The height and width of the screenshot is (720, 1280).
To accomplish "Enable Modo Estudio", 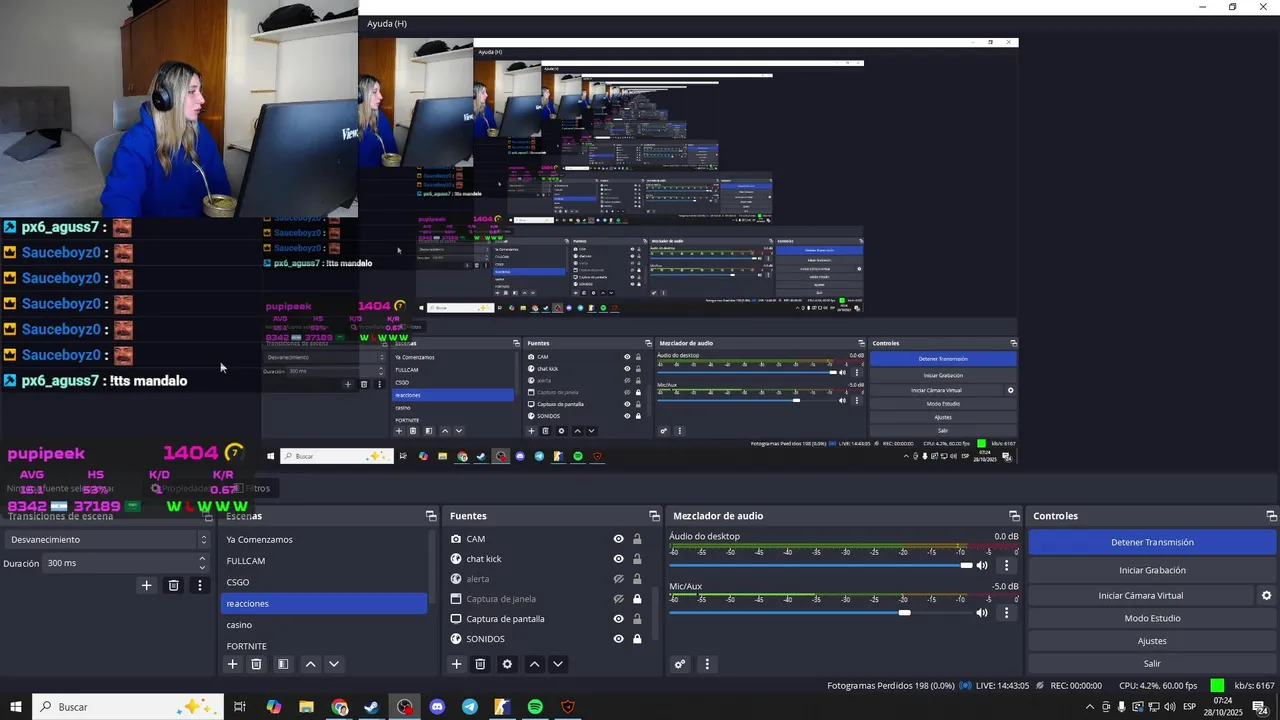I will (1152, 618).
